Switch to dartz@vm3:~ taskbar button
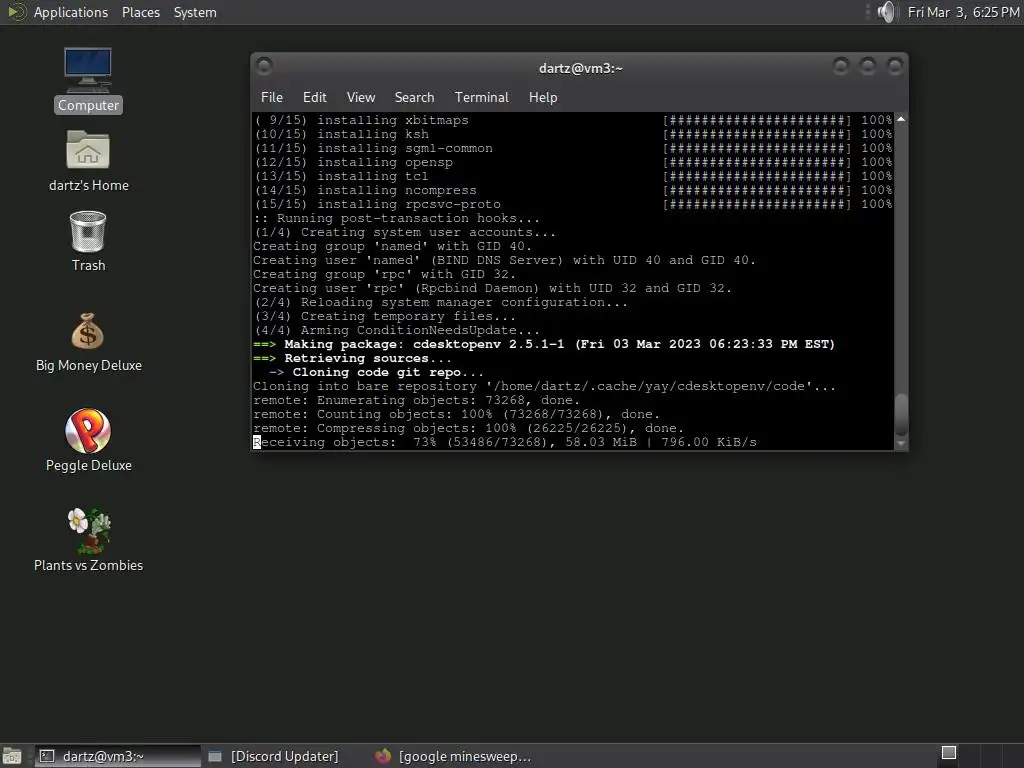1024x768 pixels. [x=118, y=756]
